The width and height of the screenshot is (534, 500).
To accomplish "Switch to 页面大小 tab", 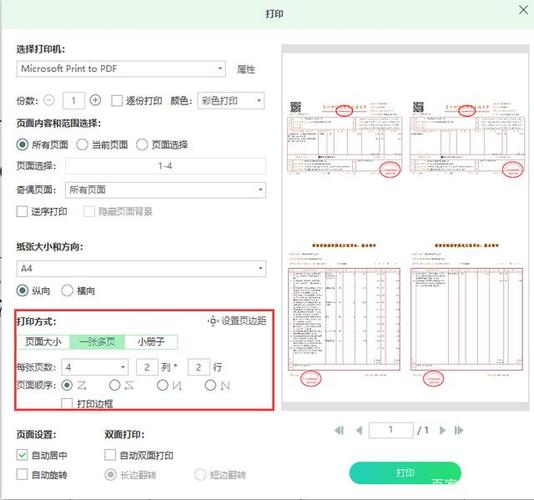I will click(x=43, y=342).
